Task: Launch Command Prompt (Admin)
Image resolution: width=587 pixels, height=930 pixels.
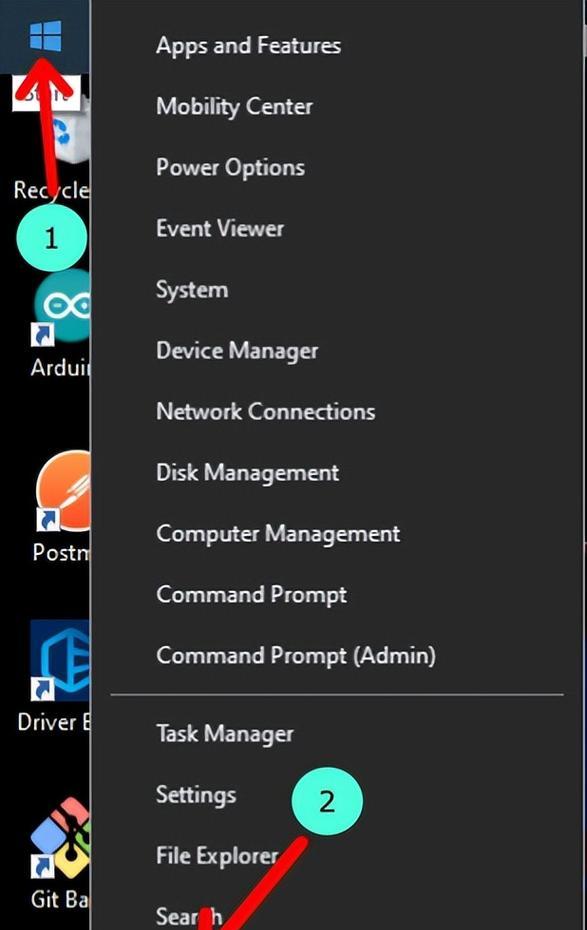Action: pyautogui.click(x=296, y=656)
